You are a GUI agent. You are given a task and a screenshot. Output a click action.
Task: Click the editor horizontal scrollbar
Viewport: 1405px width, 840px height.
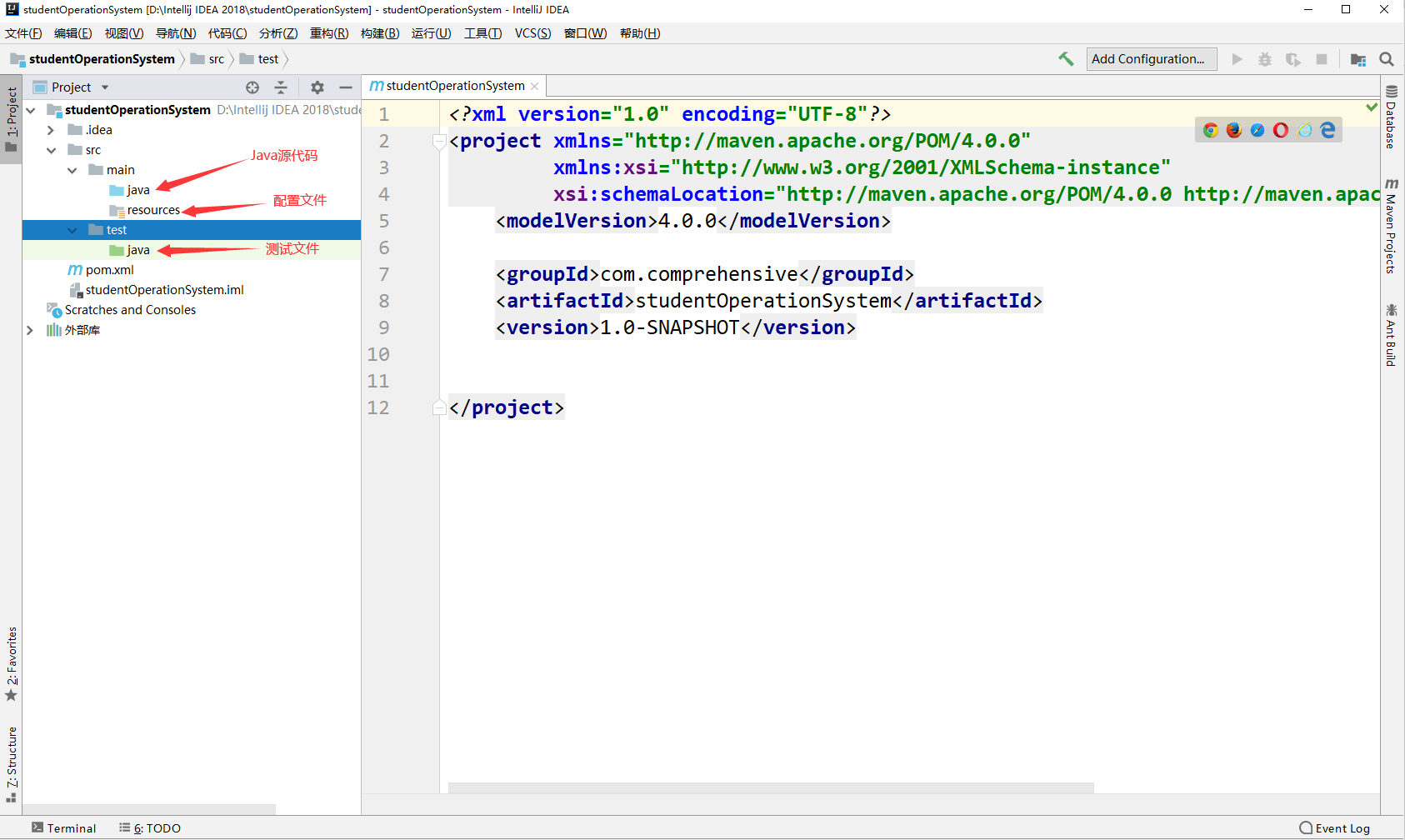point(771,787)
